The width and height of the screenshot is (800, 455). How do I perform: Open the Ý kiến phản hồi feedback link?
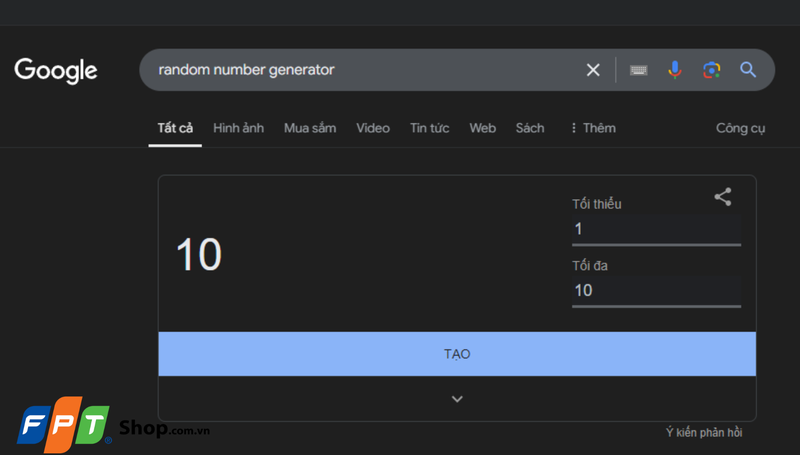(704, 433)
